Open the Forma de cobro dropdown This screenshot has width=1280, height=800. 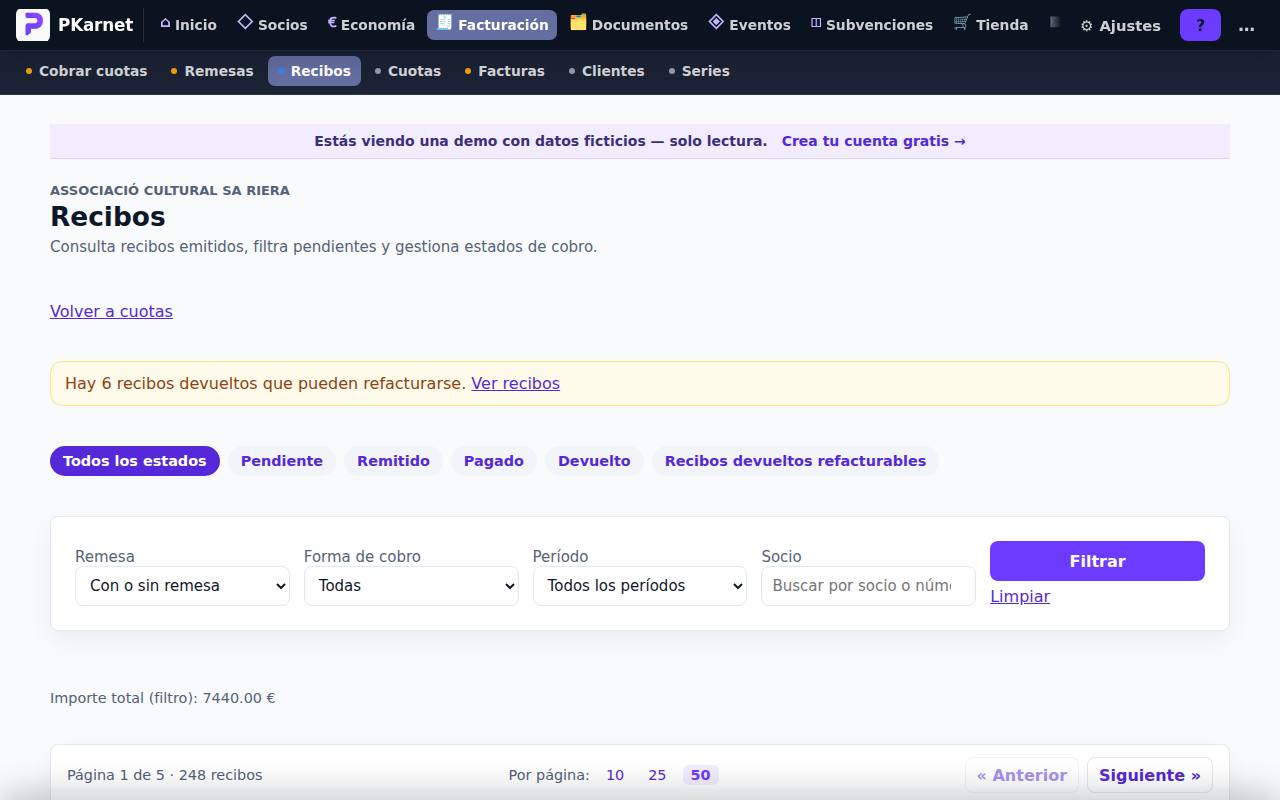click(x=411, y=586)
